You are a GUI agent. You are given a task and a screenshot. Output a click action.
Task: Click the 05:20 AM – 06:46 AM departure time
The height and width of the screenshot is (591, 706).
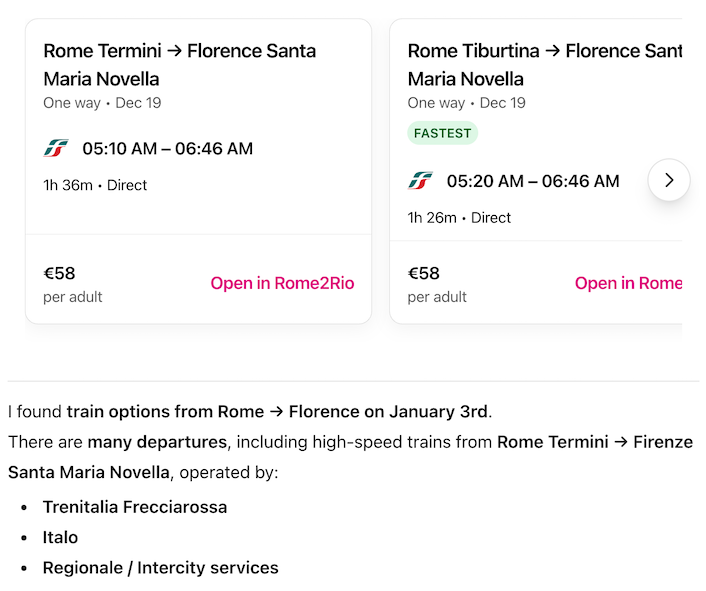coord(532,181)
